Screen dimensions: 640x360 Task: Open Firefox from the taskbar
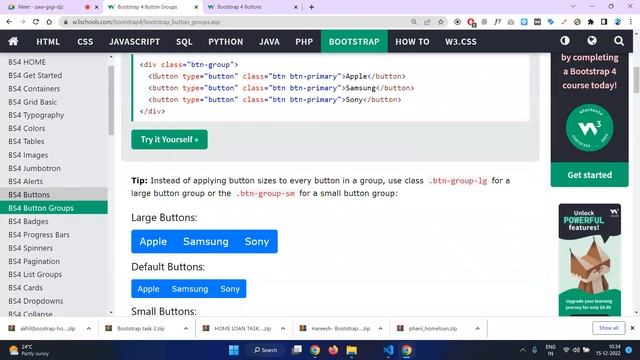[333, 350]
